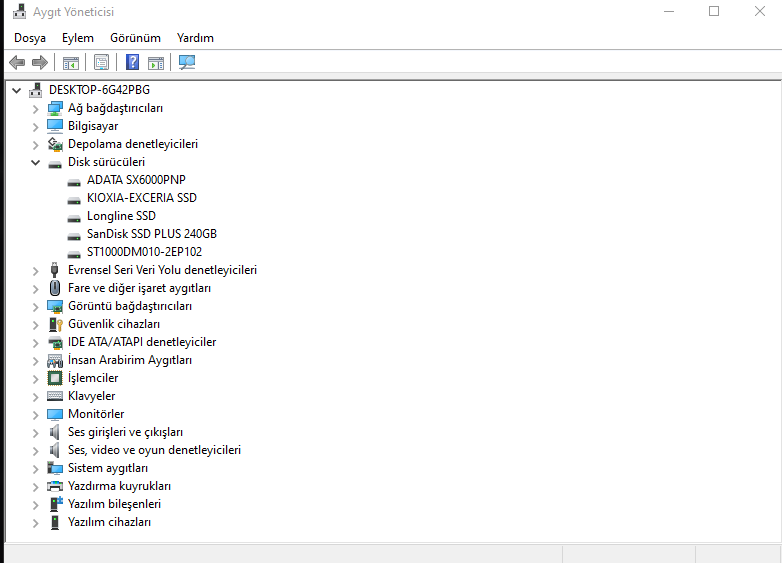
Task: Click the Klavyeler keyboard icon
Action: point(55,396)
